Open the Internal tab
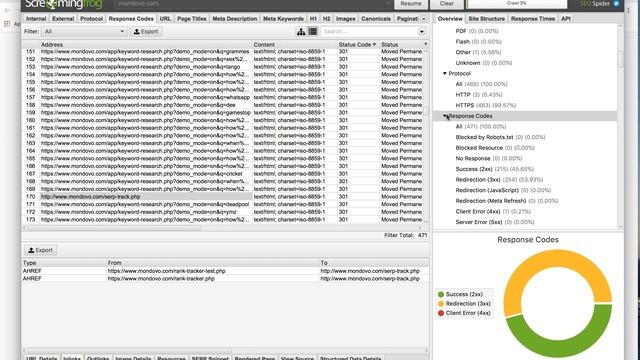Screen dimensions: 640x360 [36, 19]
